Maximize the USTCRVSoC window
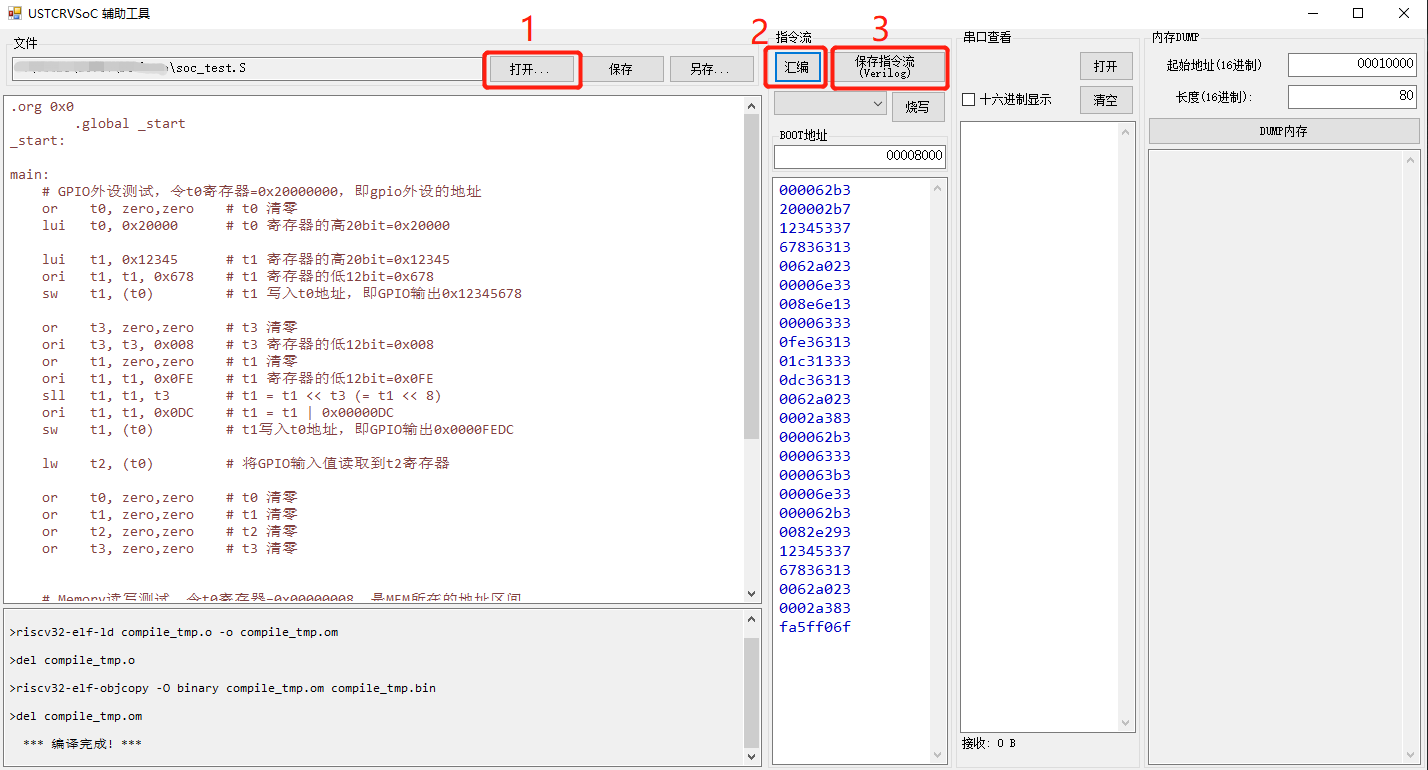1428x770 pixels. point(1358,13)
